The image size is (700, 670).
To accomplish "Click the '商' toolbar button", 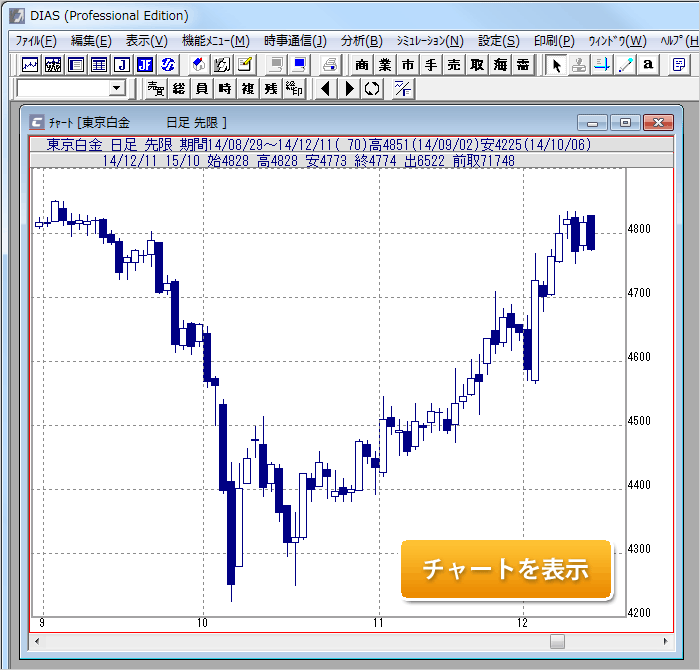I will [362, 65].
